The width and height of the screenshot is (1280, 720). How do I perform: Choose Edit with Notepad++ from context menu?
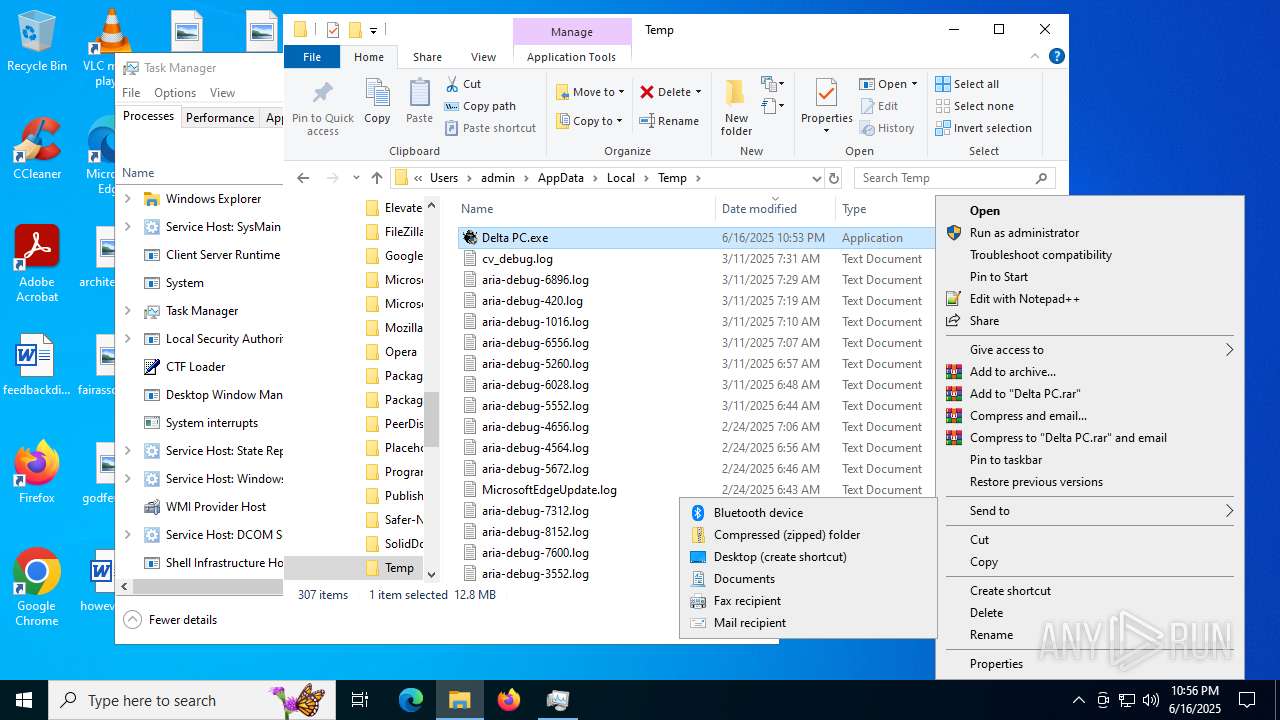click(1090, 299)
